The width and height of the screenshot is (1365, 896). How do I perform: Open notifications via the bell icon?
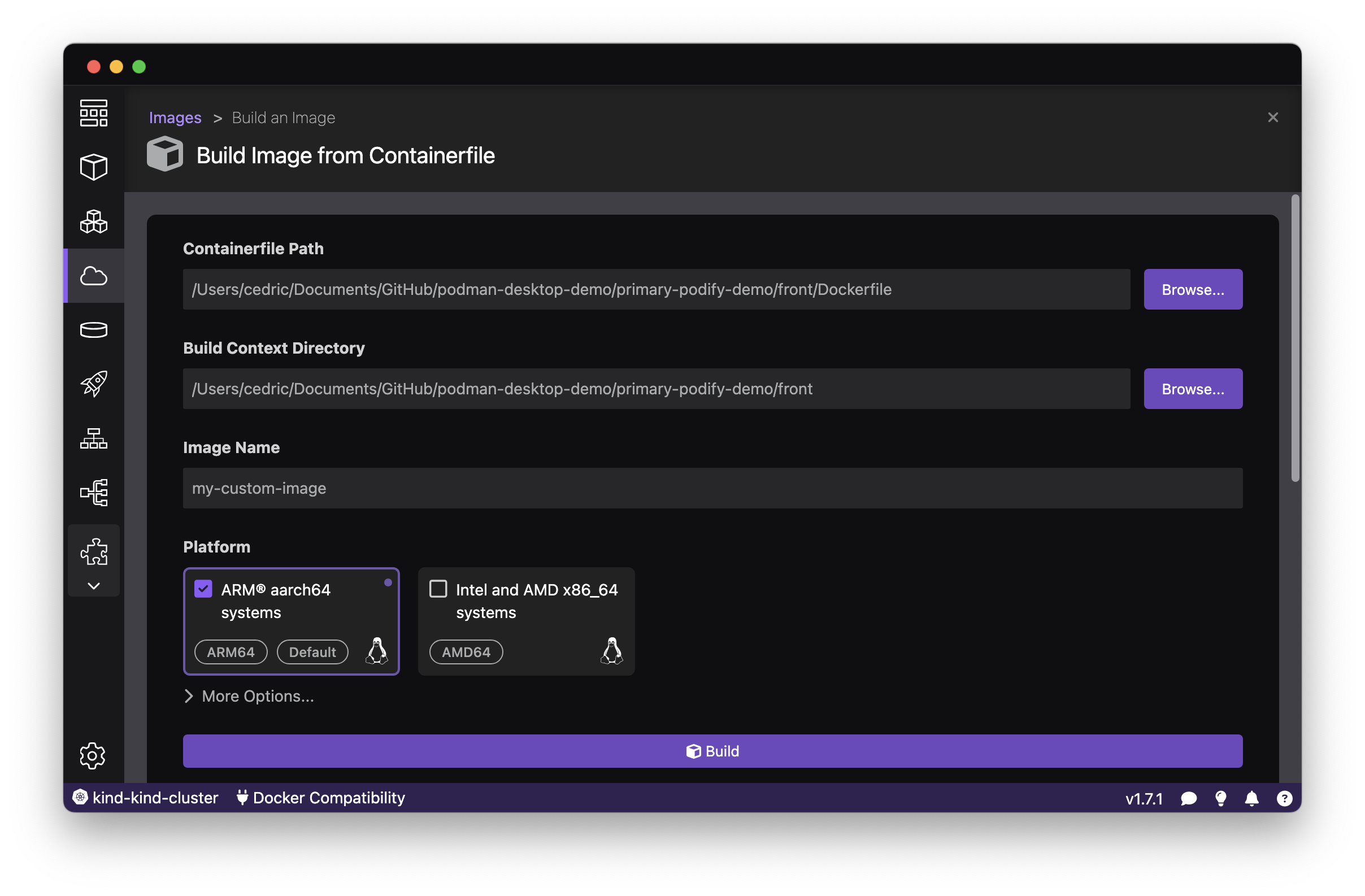1252,798
